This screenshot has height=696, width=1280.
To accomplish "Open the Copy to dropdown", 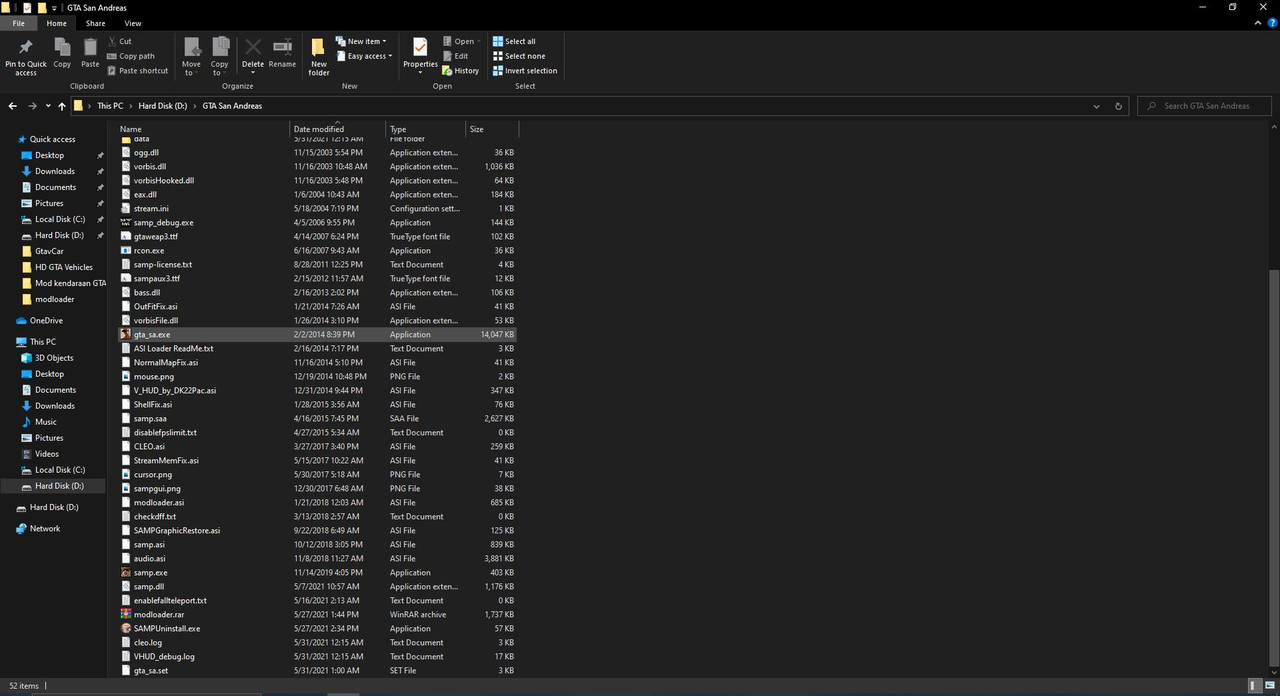I will tap(220, 72).
